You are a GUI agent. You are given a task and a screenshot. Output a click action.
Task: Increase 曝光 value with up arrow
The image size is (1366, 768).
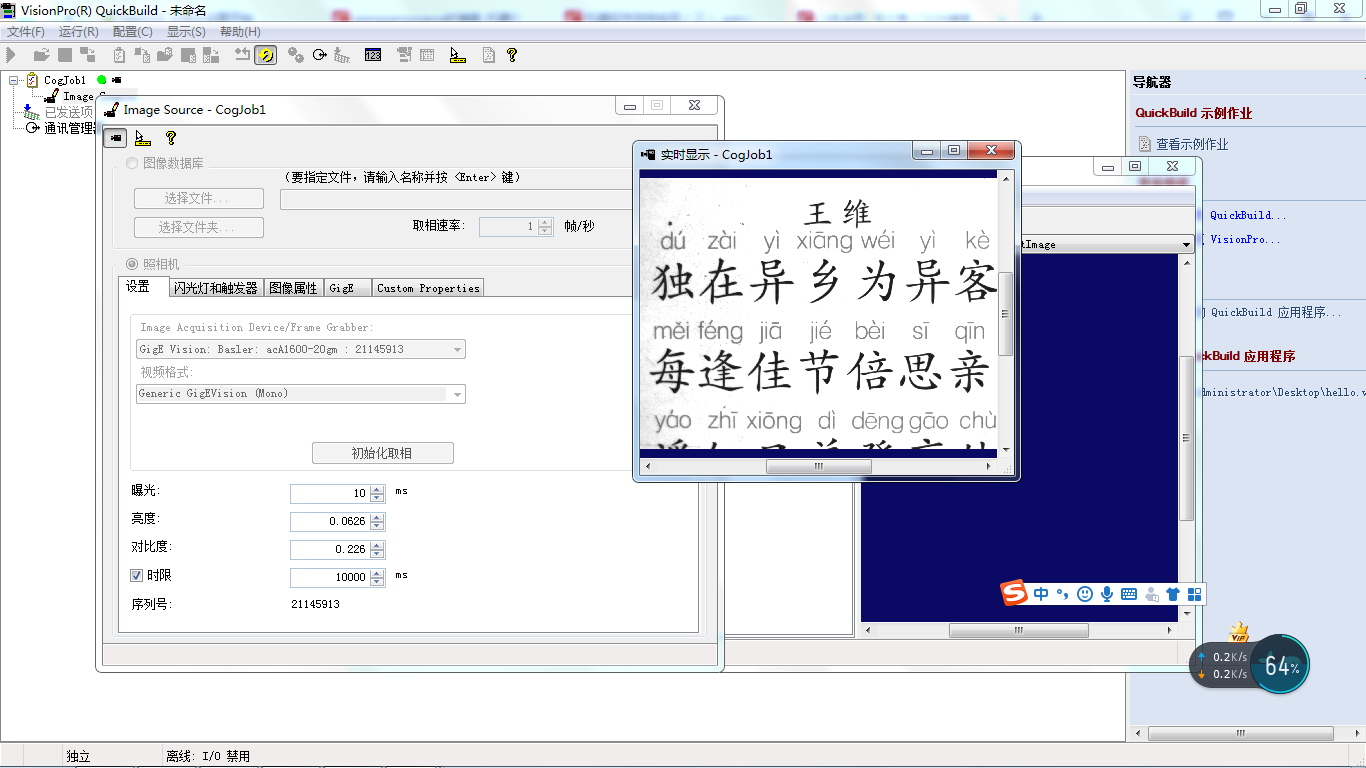point(377,489)
